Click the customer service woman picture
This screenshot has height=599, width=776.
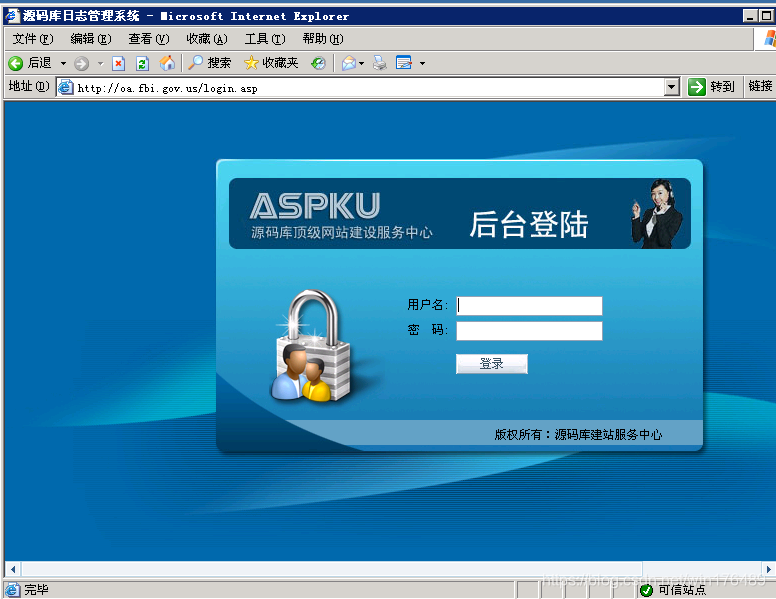pyautogui.click(x=657, y=214)
